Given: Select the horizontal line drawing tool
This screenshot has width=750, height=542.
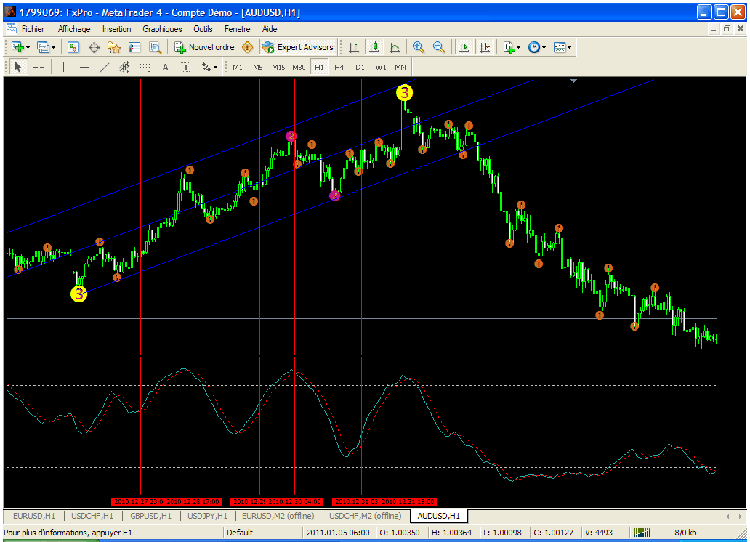Looking at the screenshot, I should [x=84, y=67].
